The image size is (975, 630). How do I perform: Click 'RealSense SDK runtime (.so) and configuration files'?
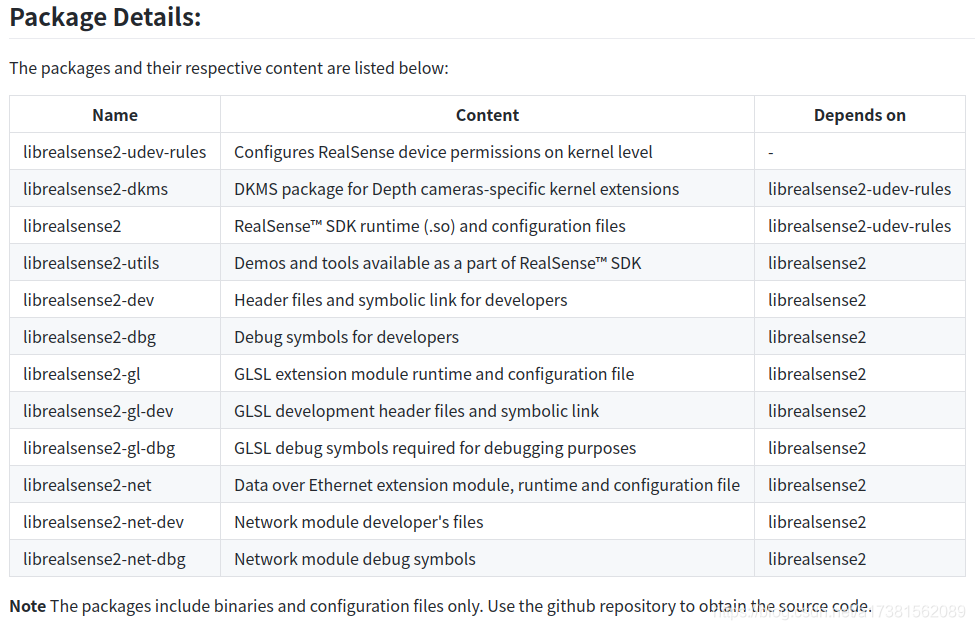click(x=430, y=226)
